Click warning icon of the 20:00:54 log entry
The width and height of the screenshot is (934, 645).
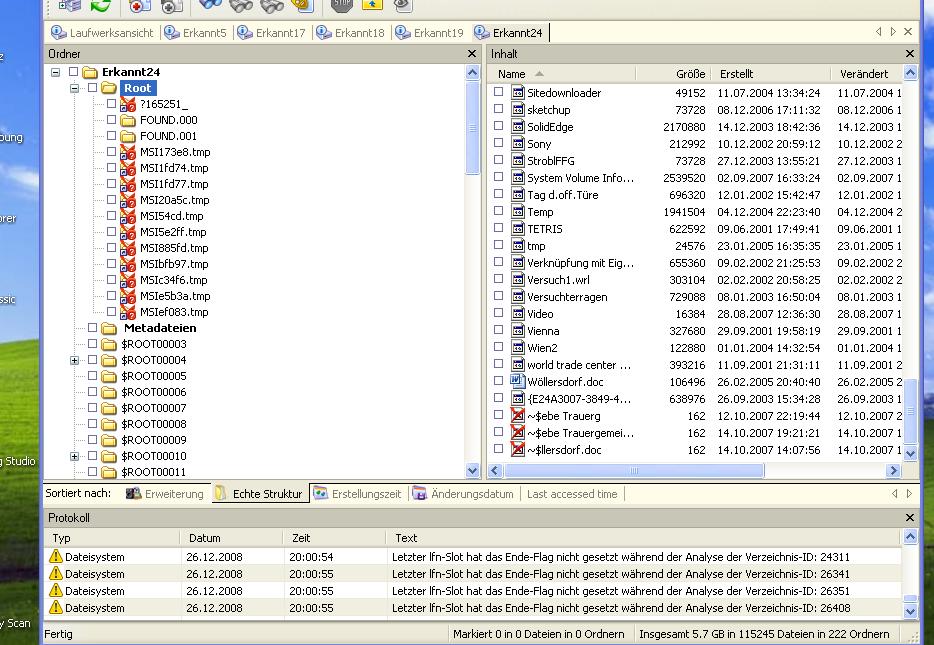(55, 556)
